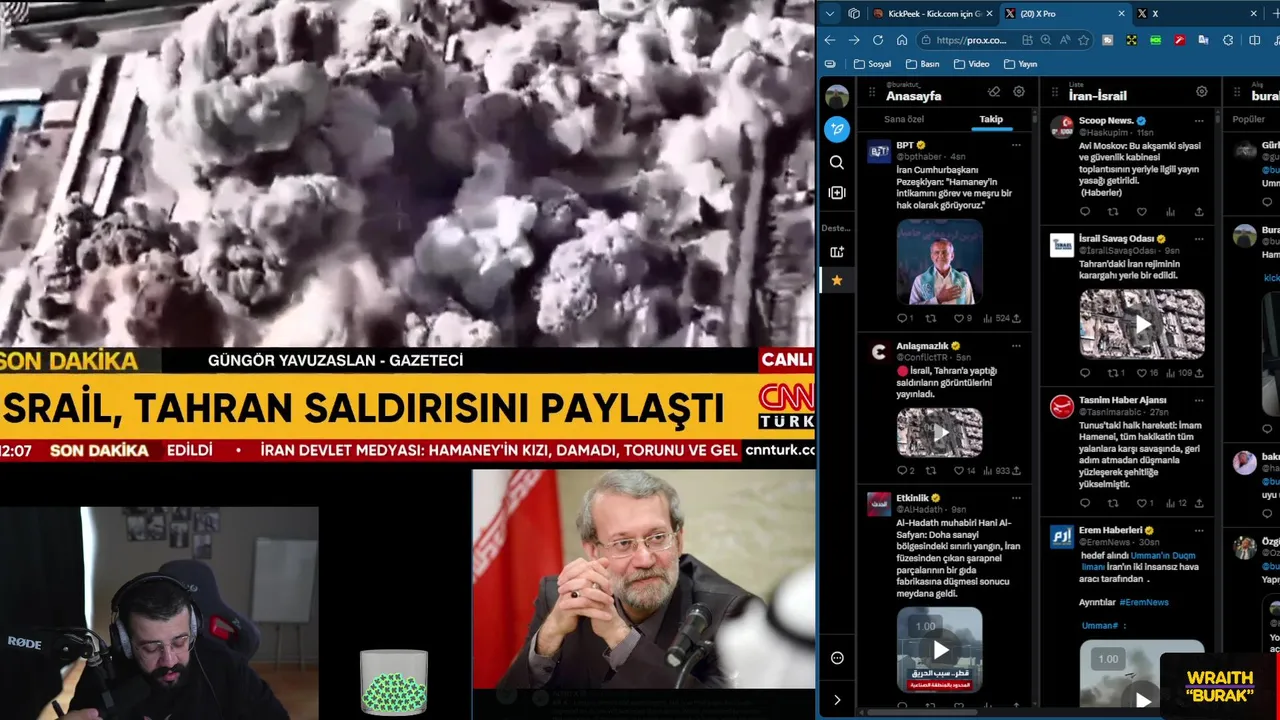The height and width of the screenshot is (720, 1280).
Task: Open the Umman# hashtag link
Action: click(x=1099, y=625)
